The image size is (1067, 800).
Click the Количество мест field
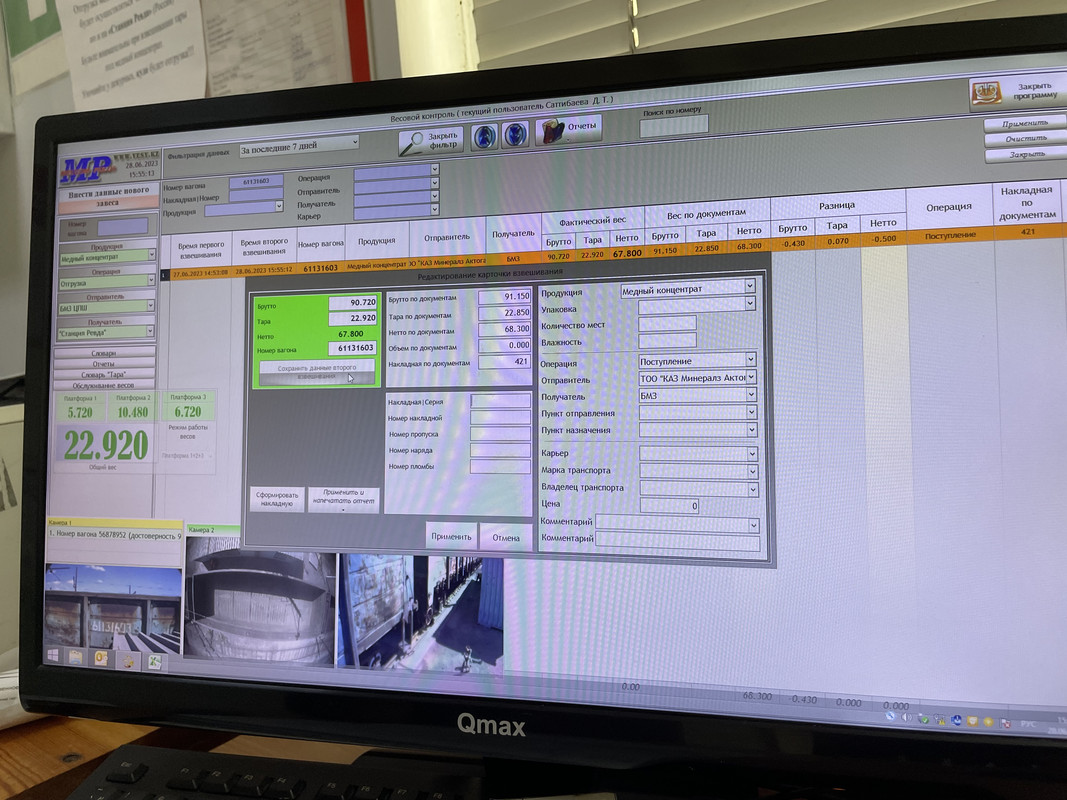pos(667,323)
